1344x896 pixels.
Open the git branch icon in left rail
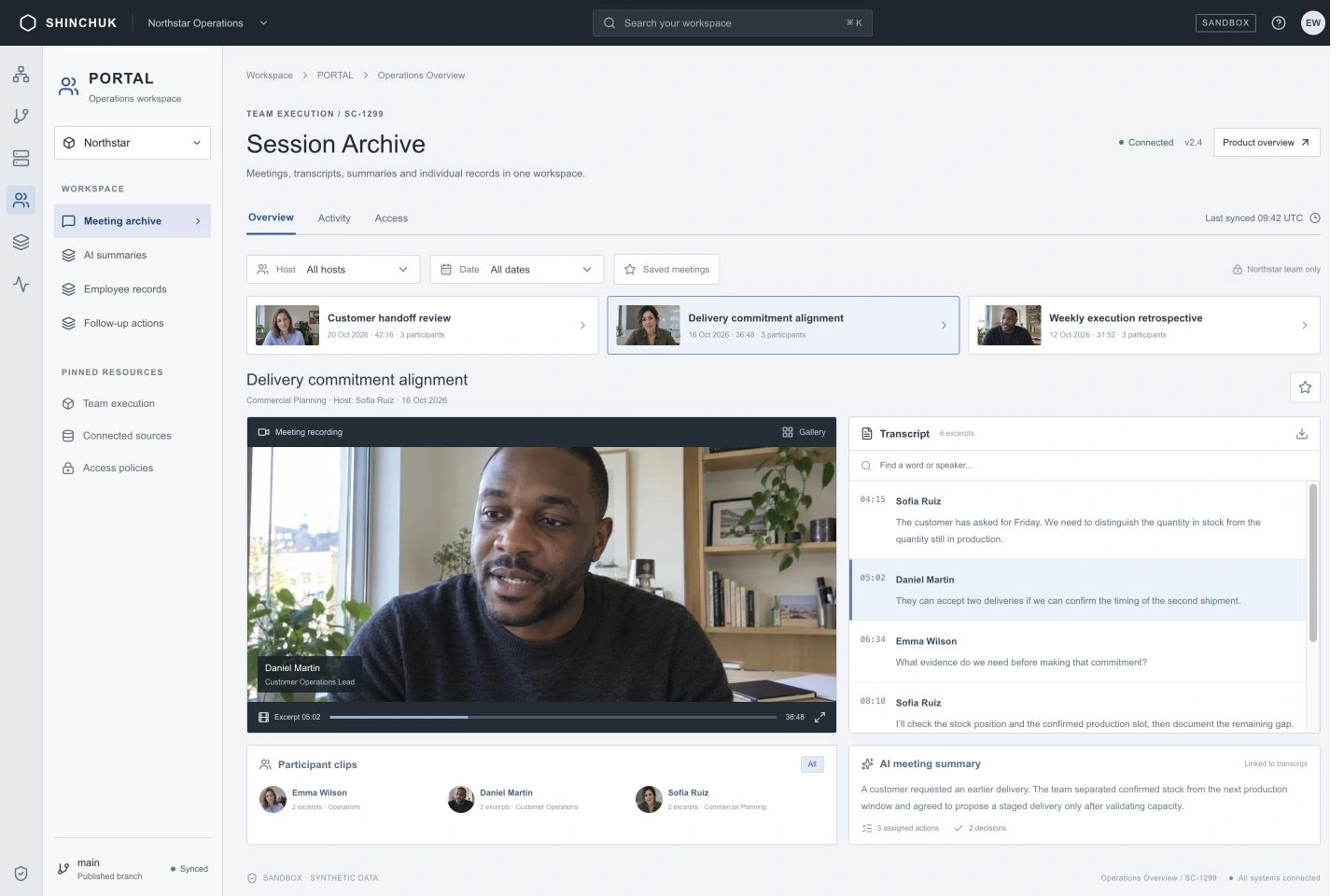click(21, 116)
